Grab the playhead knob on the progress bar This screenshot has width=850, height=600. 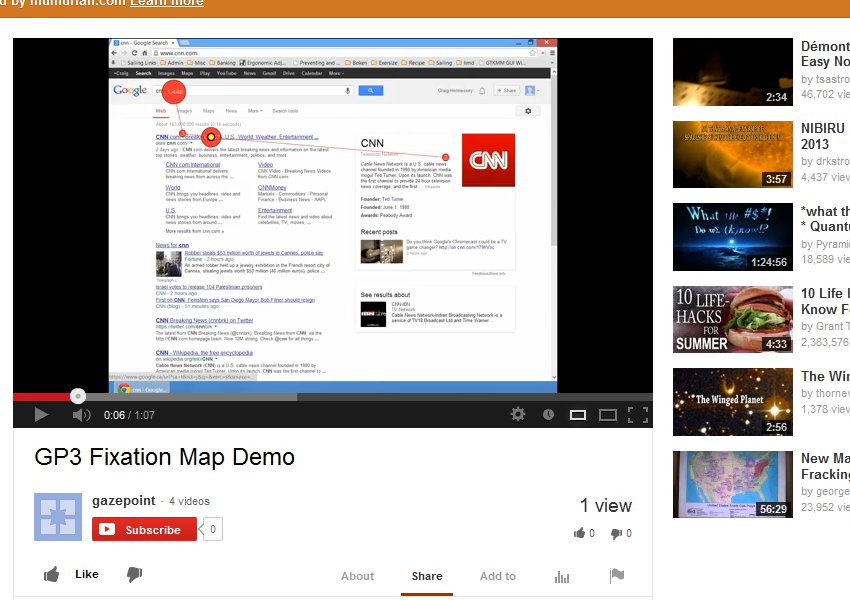tap(78, 396)
